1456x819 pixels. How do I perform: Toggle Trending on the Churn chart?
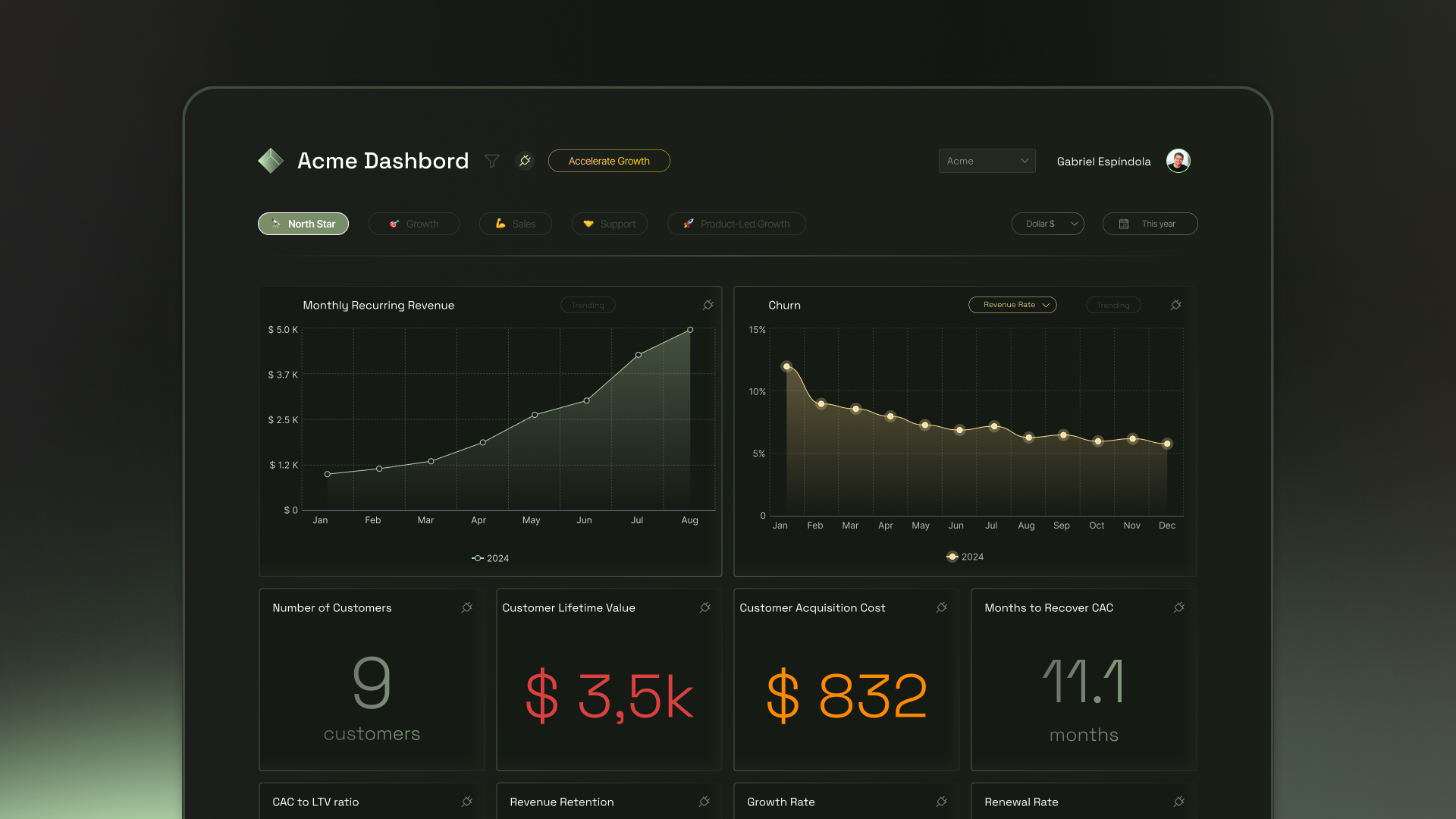point(1113,305)
